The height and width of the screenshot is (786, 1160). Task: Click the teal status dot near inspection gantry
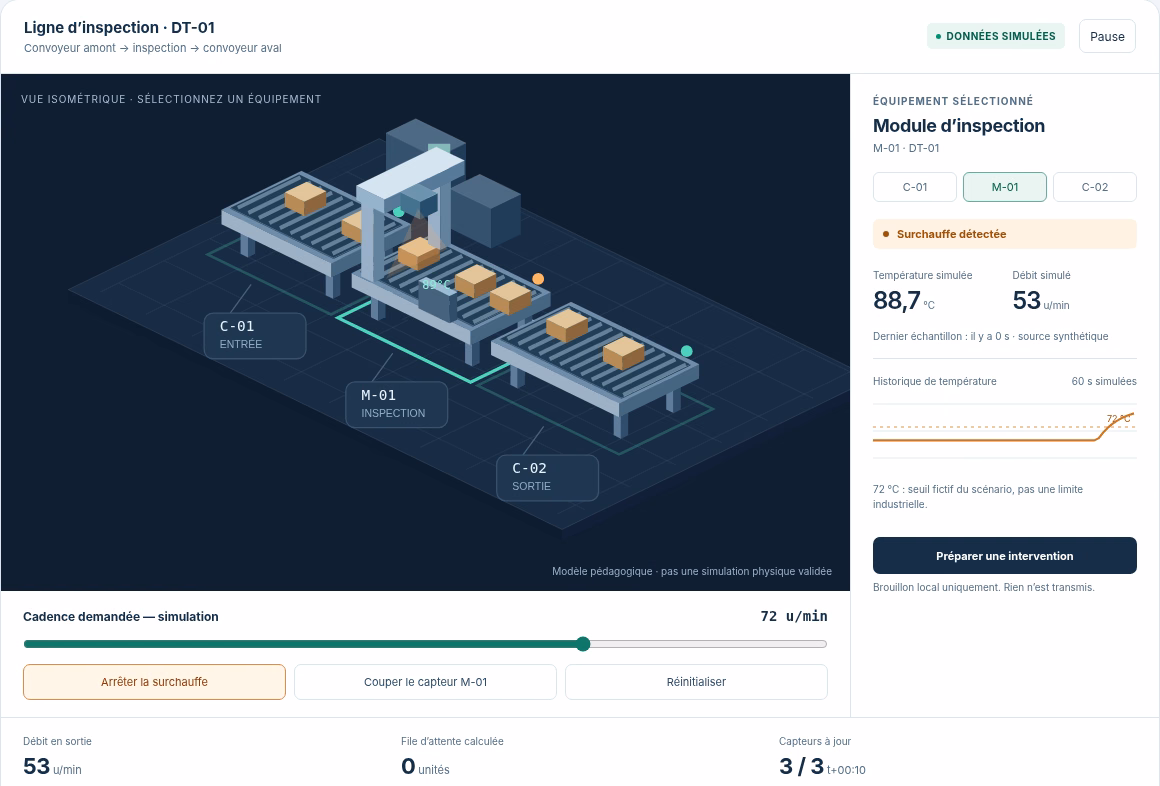pyautogui.click(x=398, y=212)
